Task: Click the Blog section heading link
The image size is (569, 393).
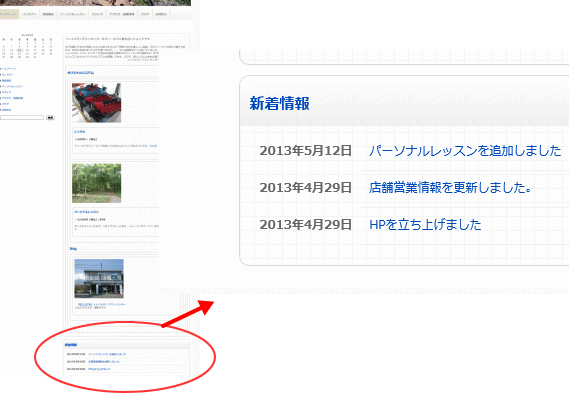Action: point(73,249)
